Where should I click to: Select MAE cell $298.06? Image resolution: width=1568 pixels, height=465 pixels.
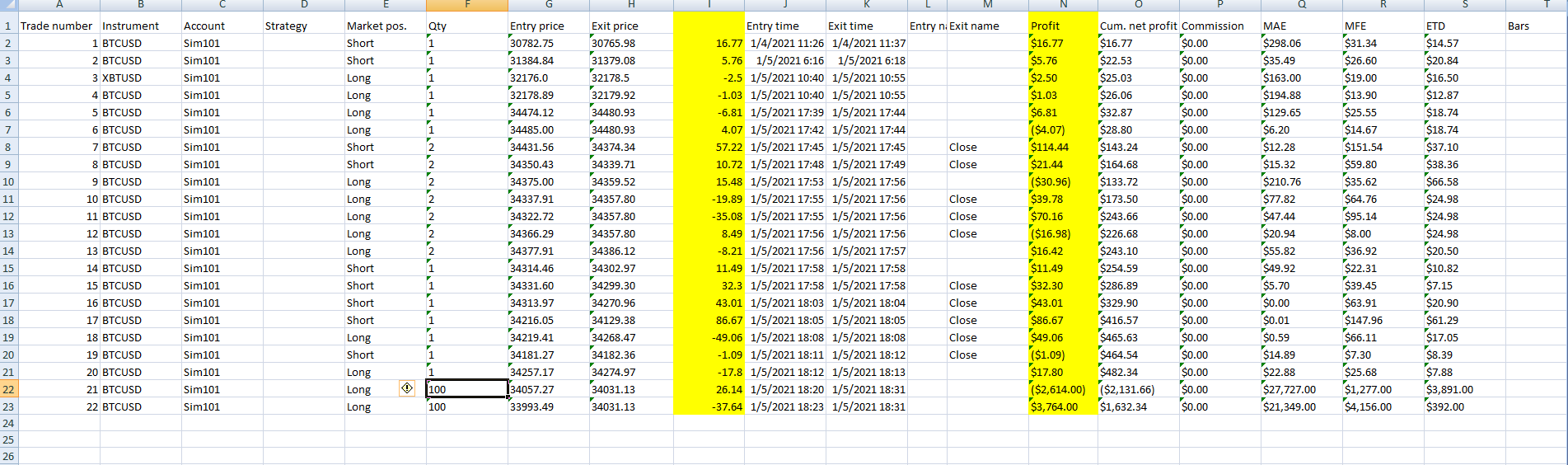click(1301, 43)
